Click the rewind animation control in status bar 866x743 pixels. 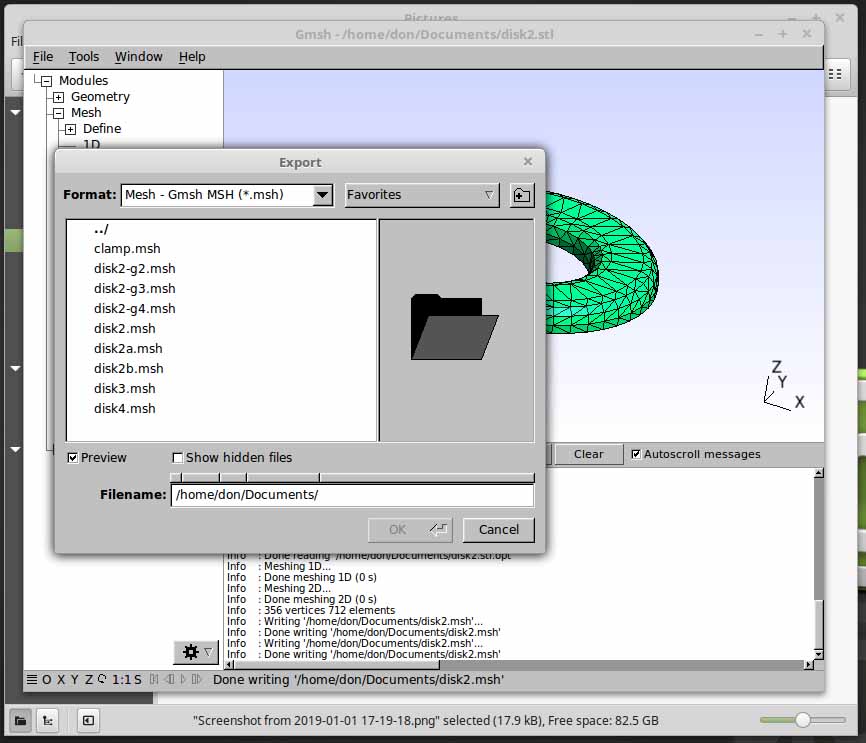(x=154, y=679)
